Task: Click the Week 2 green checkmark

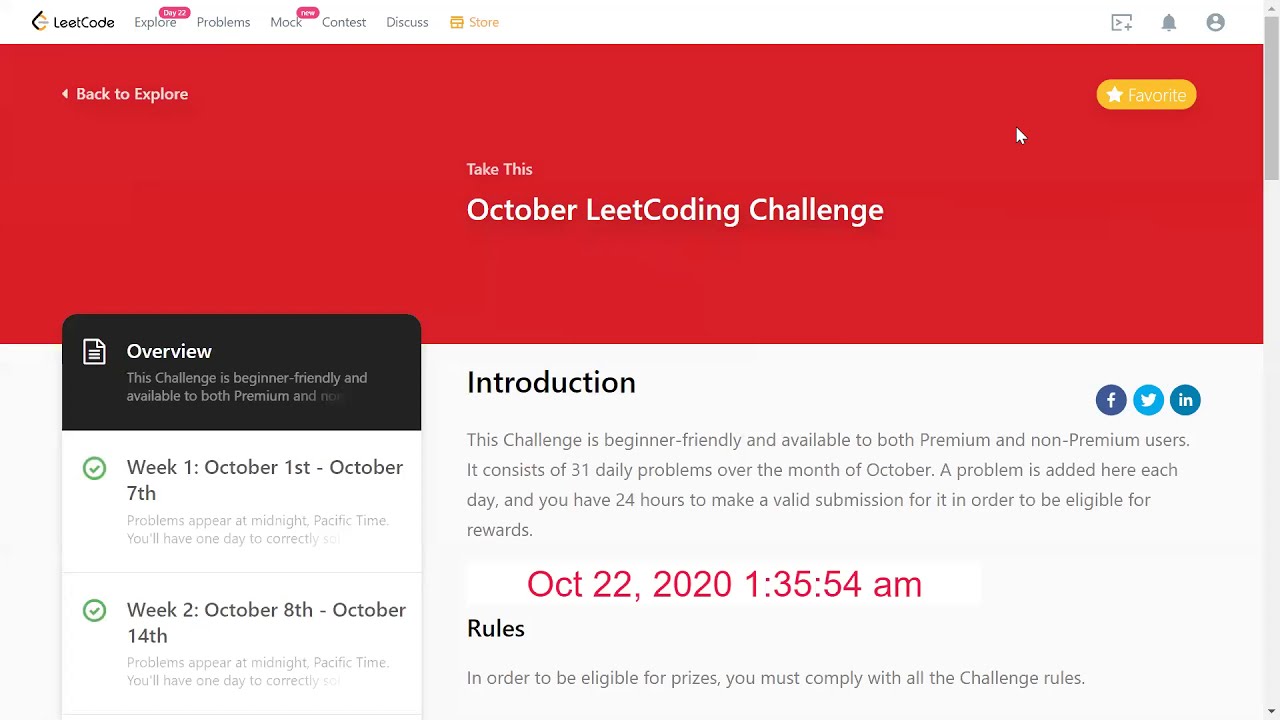Action: 94,610
